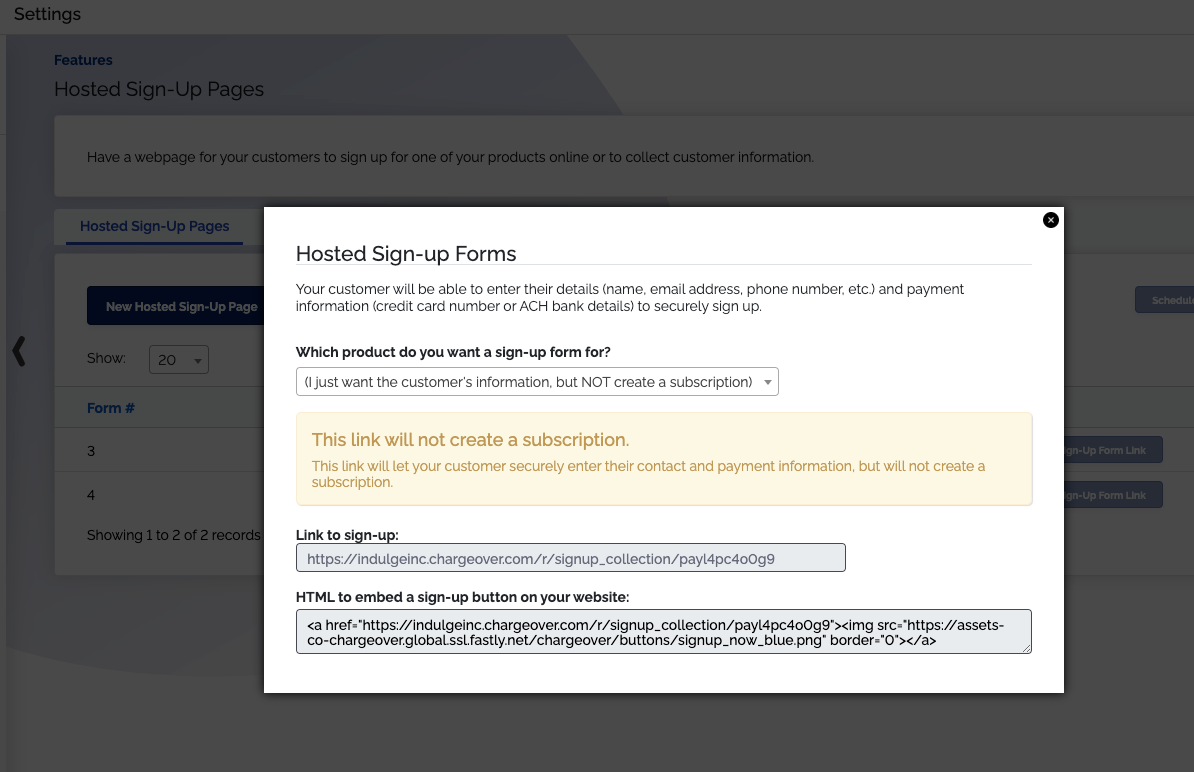This screenshot has width=1194, height=772.
Task: Select the Hosted Sign-Up Pages tab
Action: 155,226
